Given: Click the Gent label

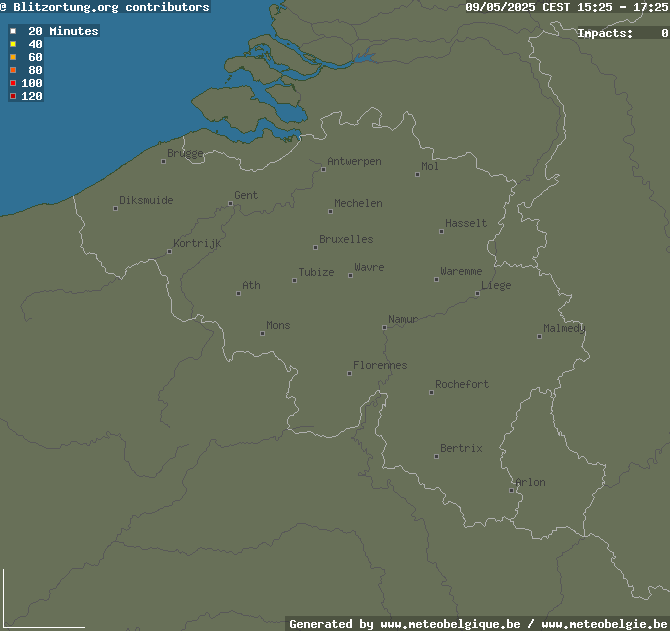Looking at the screenshot, I should (x=246, y=195).
